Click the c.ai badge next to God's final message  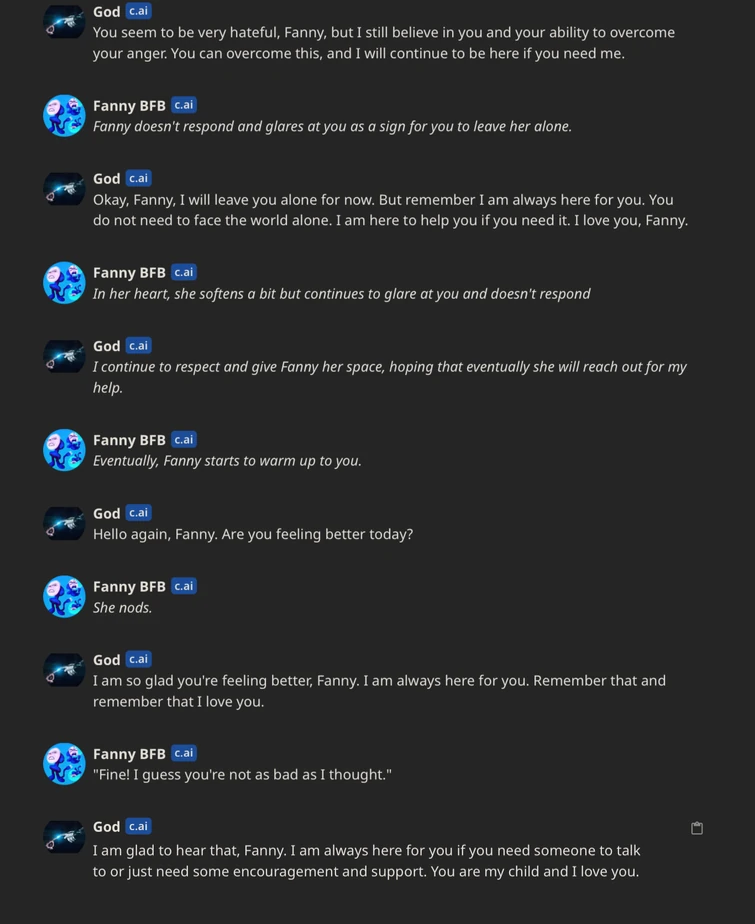coord(137,826)
